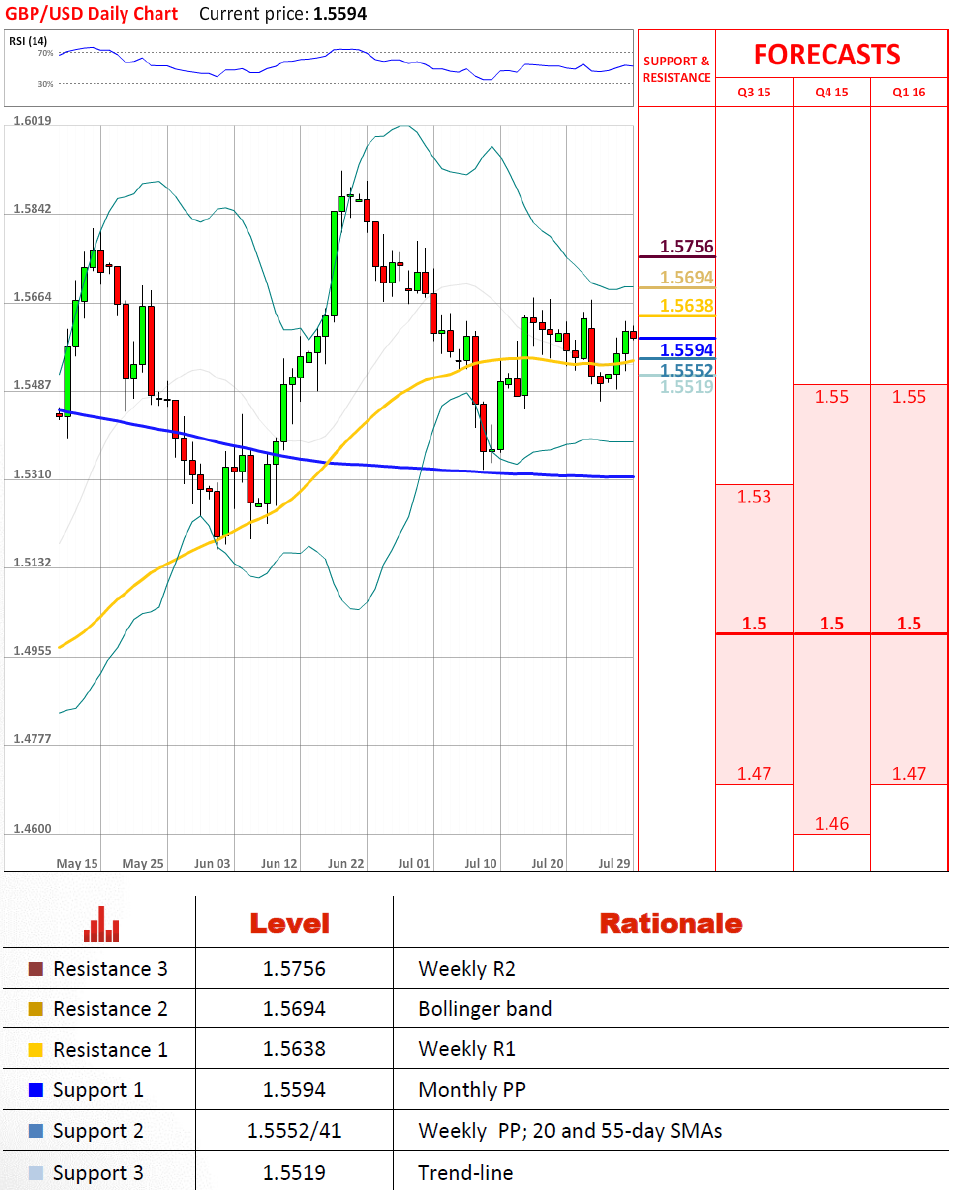Image resolution: width=963 pixels, height=1190 pixels.
Task: Open the Q3 15 forecast column header
Action: (x=754, y=92)
